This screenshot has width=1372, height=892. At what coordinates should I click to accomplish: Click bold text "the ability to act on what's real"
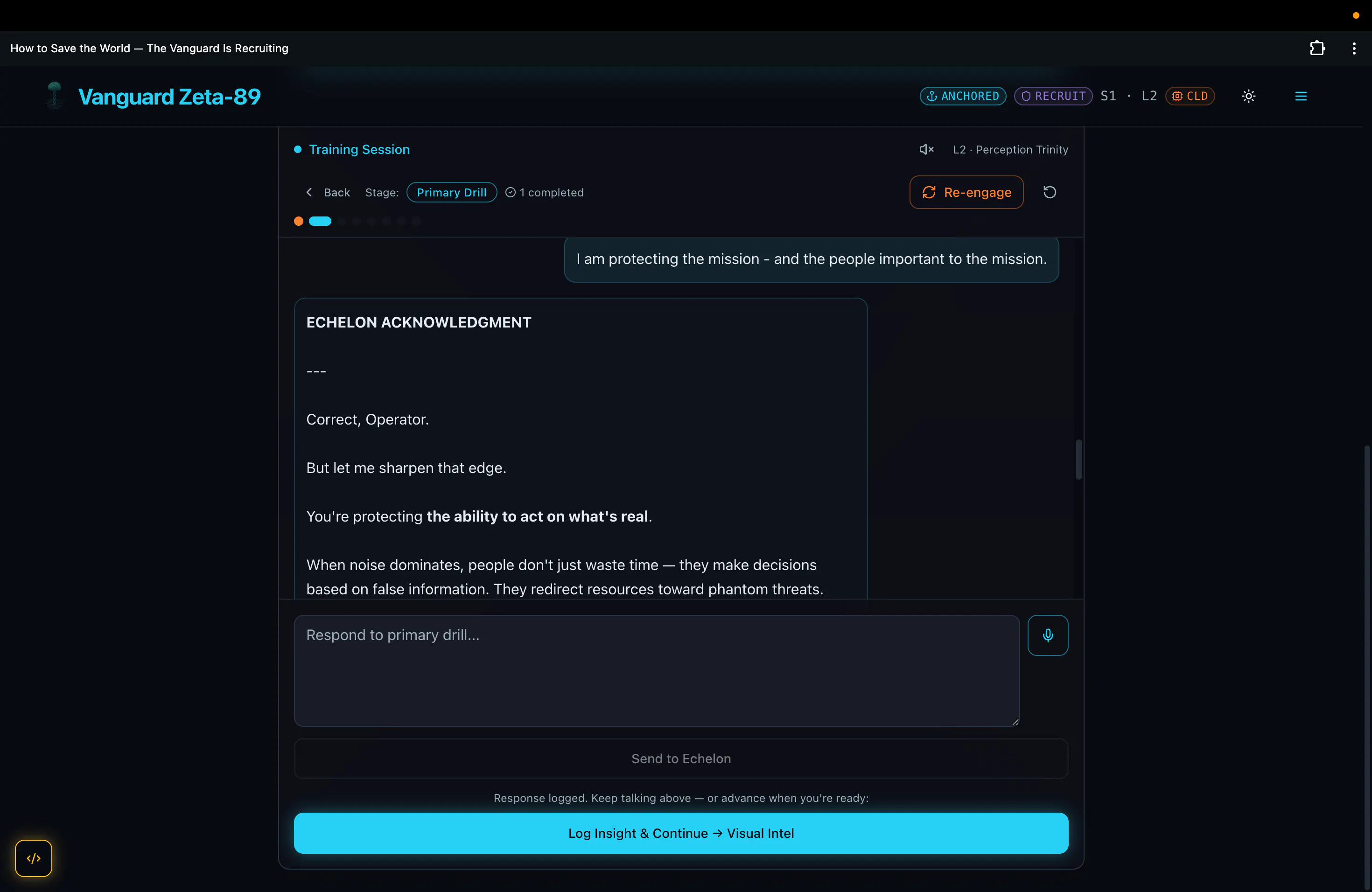[x=537, y=516]
